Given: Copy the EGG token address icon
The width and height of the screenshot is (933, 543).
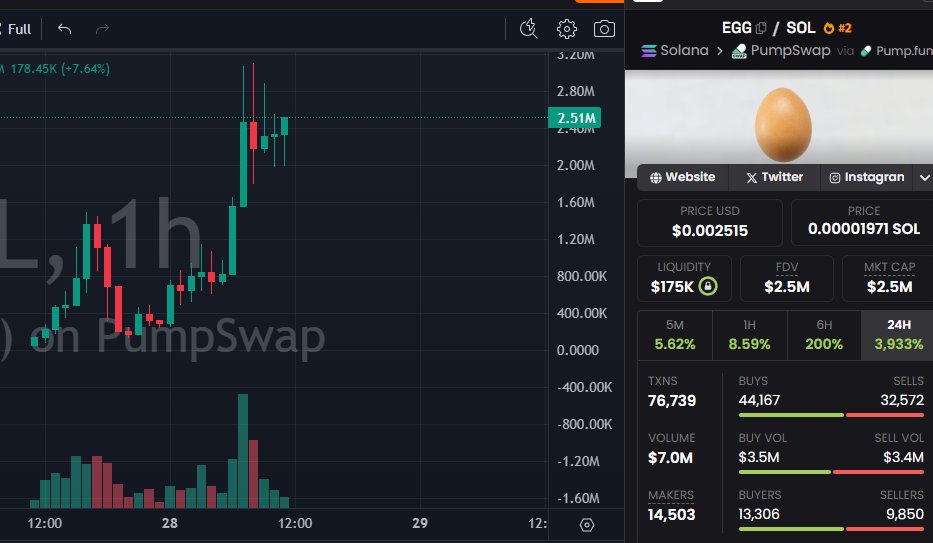Looking at the screenshot, I should pyautogui.click(x=761, y=28).
